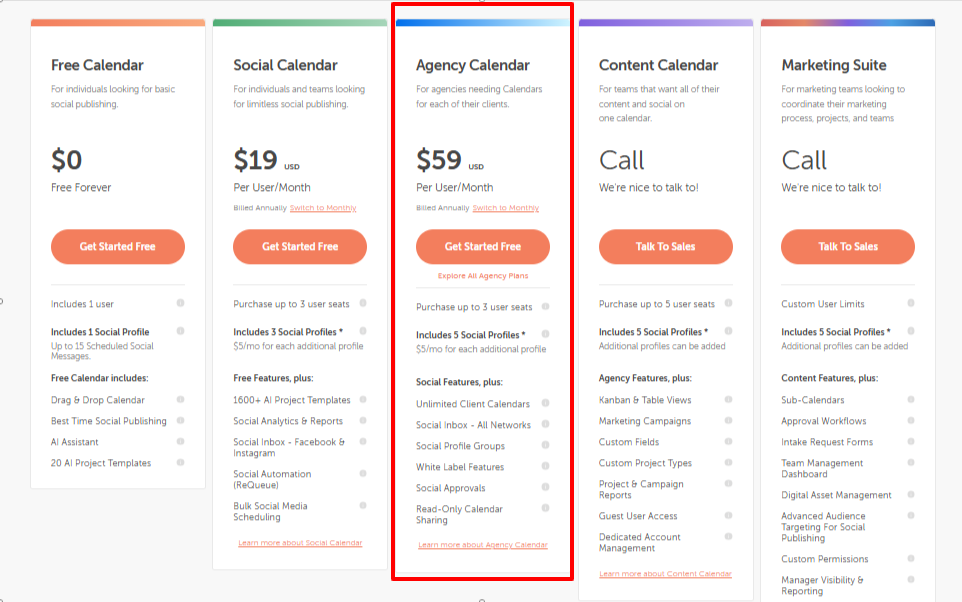Open Explore All Agency Plans link
Screen dimensions: 962x602
483,276
